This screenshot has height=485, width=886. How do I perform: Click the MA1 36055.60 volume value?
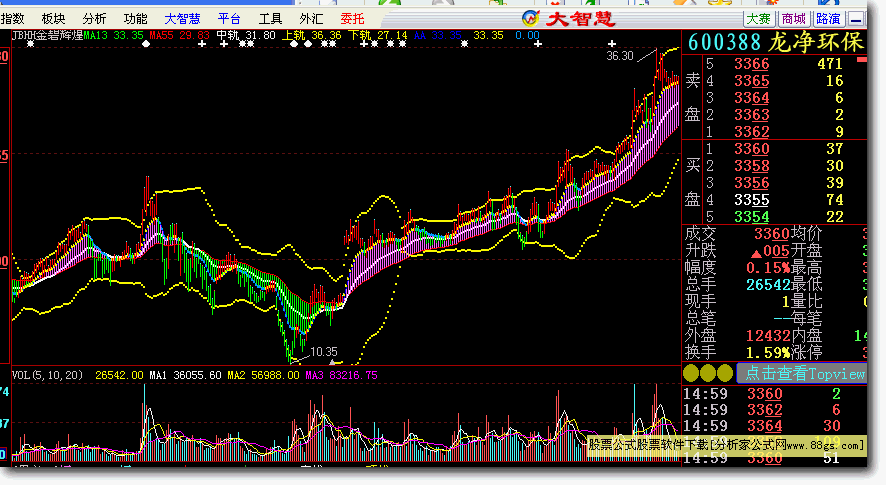point(185,375)
